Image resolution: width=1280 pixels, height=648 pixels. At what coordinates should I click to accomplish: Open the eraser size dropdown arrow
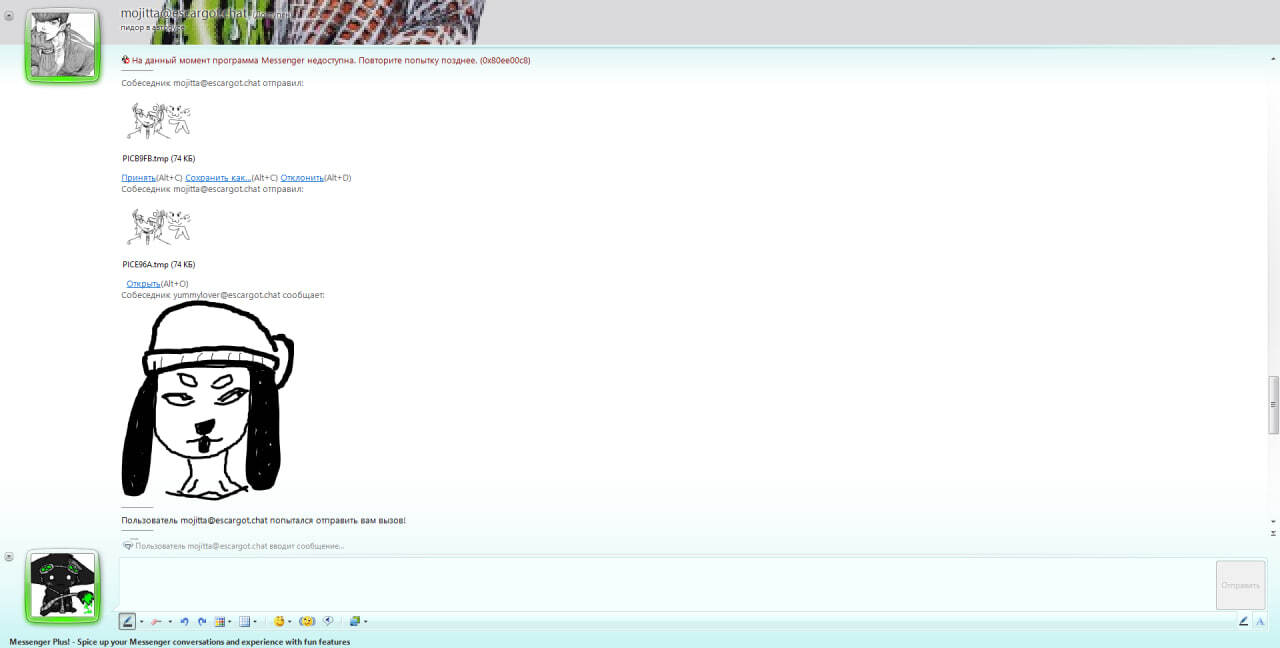tap(170, 621)
